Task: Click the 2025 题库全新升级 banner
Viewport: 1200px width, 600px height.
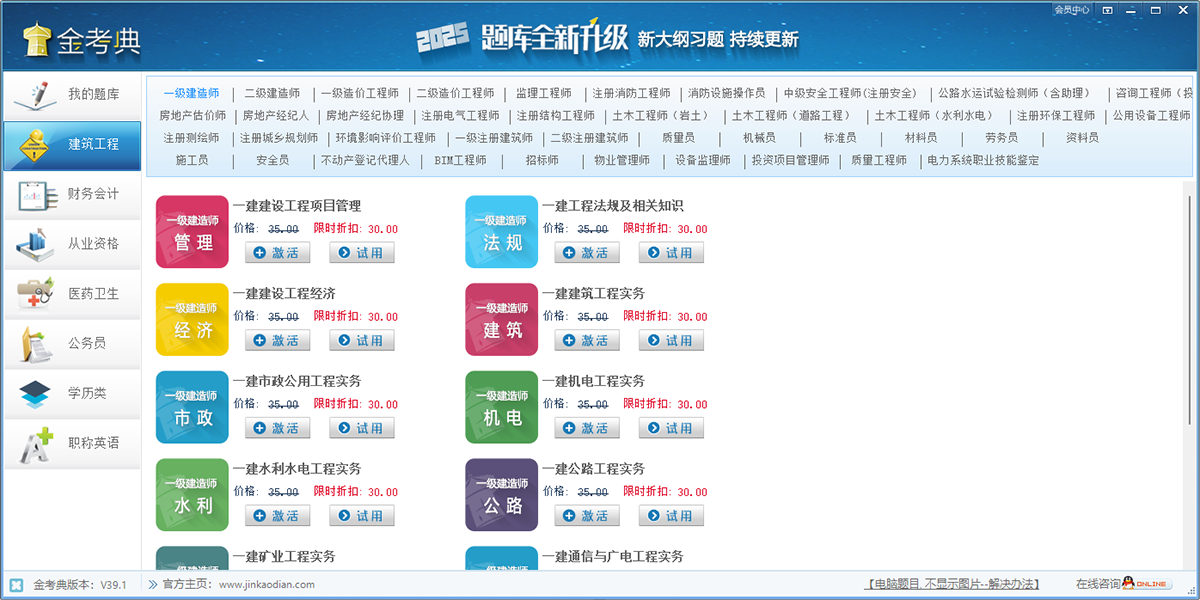Action: pyautogui.click(x=608, y=40)
